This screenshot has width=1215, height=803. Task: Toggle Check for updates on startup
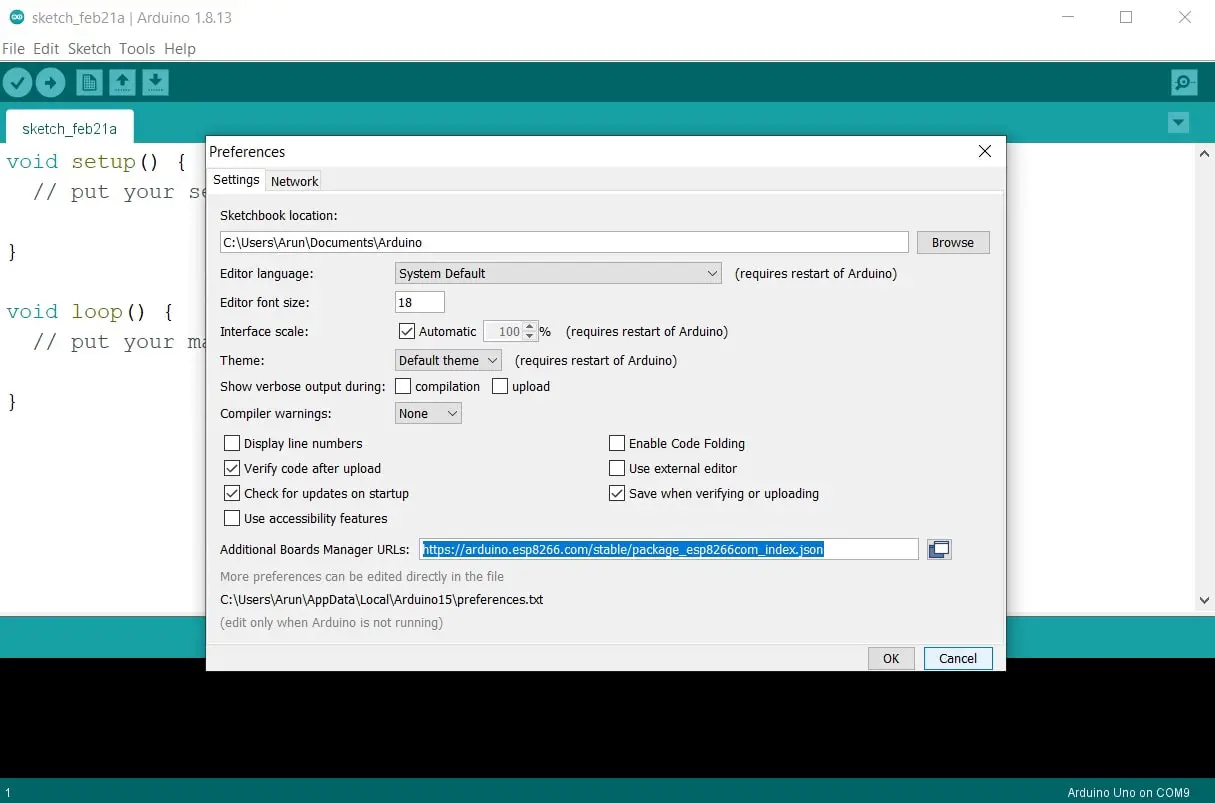232,493
